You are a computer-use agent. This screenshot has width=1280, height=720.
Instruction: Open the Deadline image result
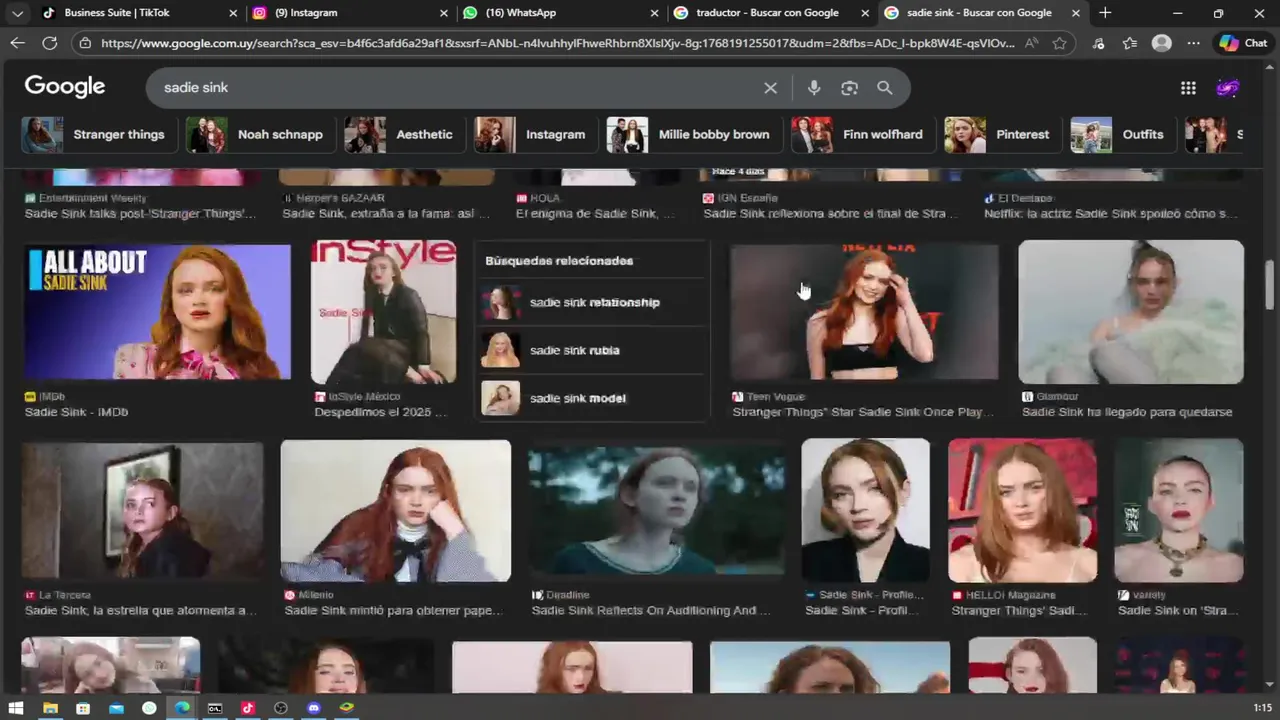657,511
